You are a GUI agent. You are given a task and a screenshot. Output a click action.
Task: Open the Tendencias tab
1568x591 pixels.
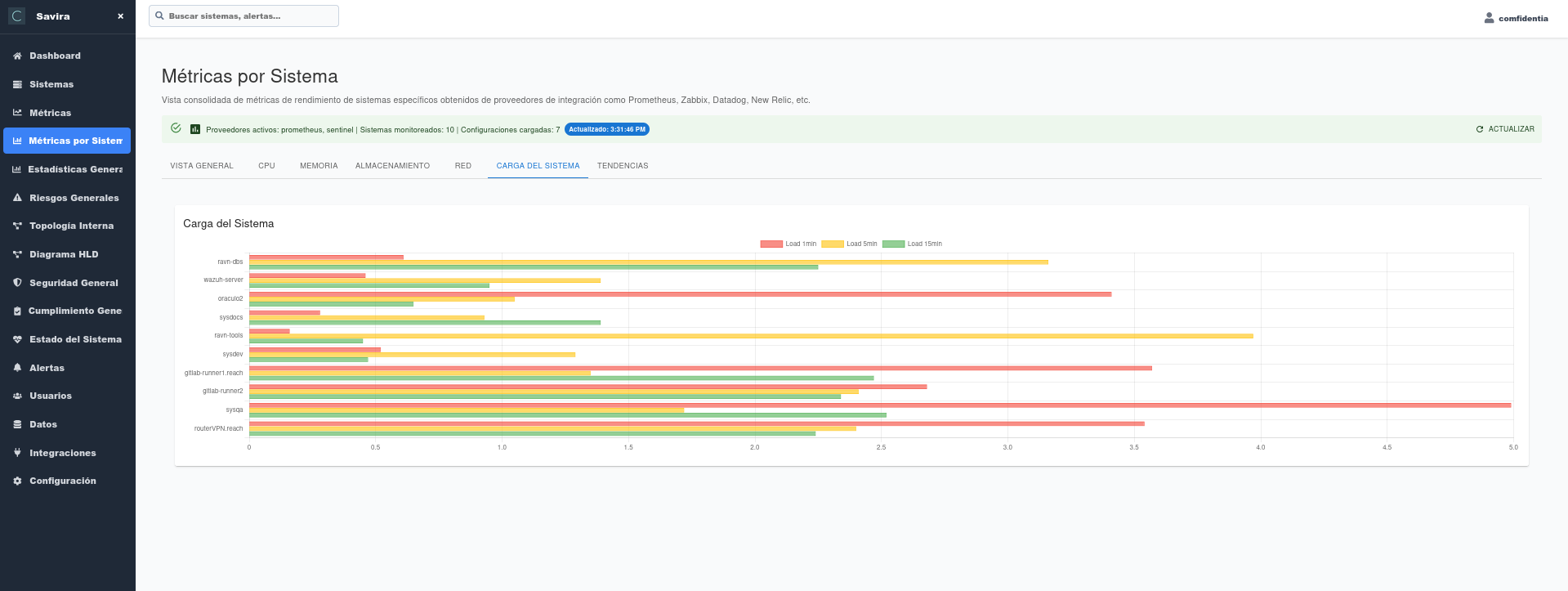pyautogui.click(x=622, y=166)
